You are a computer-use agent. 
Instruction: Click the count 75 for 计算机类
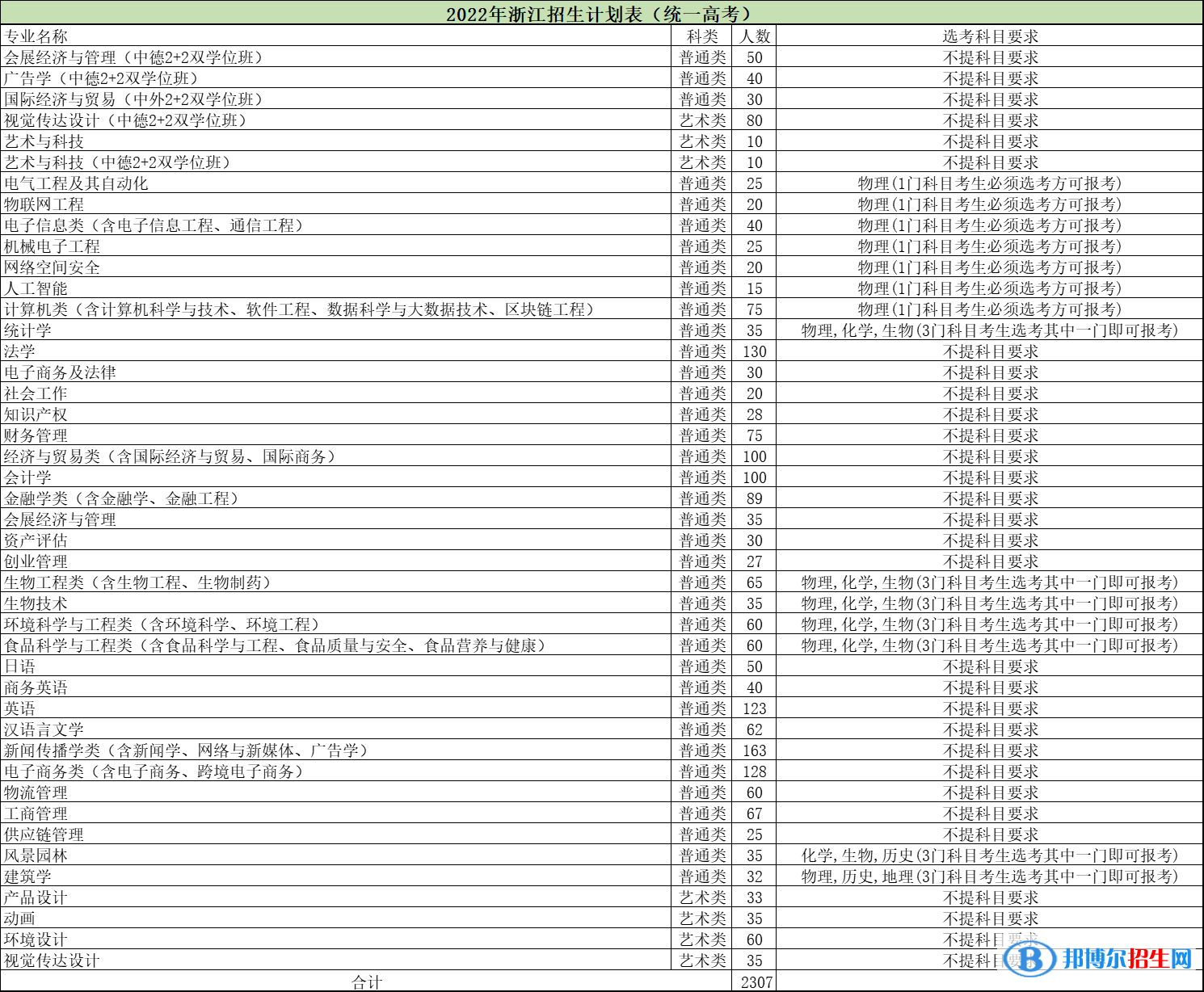click(x=755, y=309)
